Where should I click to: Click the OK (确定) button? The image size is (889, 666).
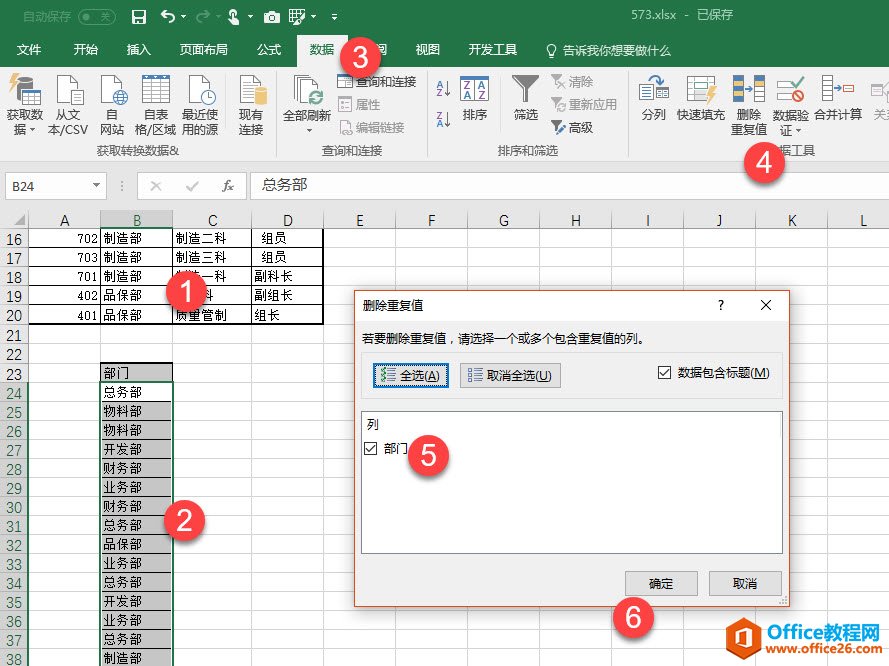(x=661, y=583)
